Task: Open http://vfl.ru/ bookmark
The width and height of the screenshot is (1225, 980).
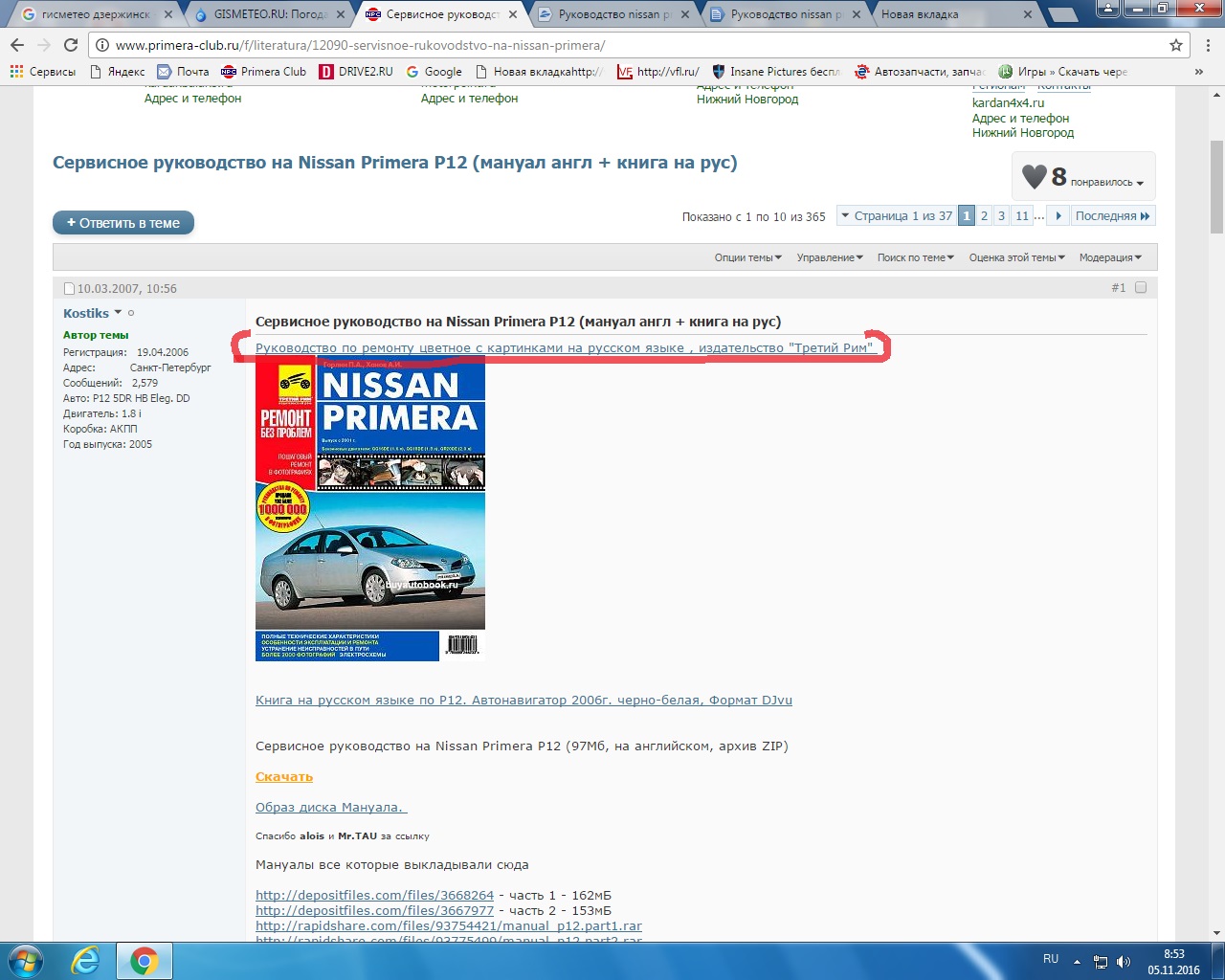Action: [658, 72]
